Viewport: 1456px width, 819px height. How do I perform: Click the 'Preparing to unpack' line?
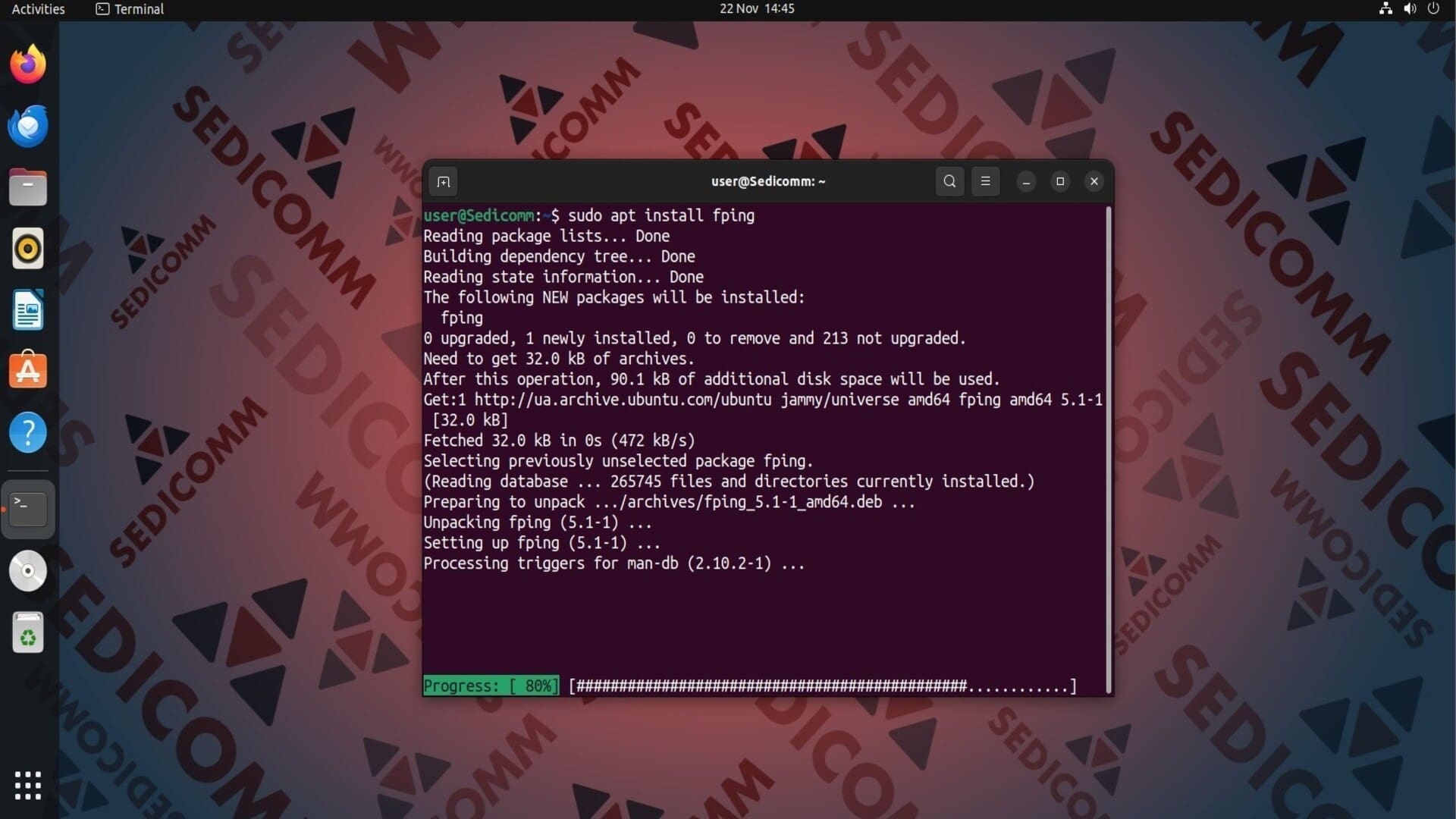pyautogui.click(x=669, y=502)
